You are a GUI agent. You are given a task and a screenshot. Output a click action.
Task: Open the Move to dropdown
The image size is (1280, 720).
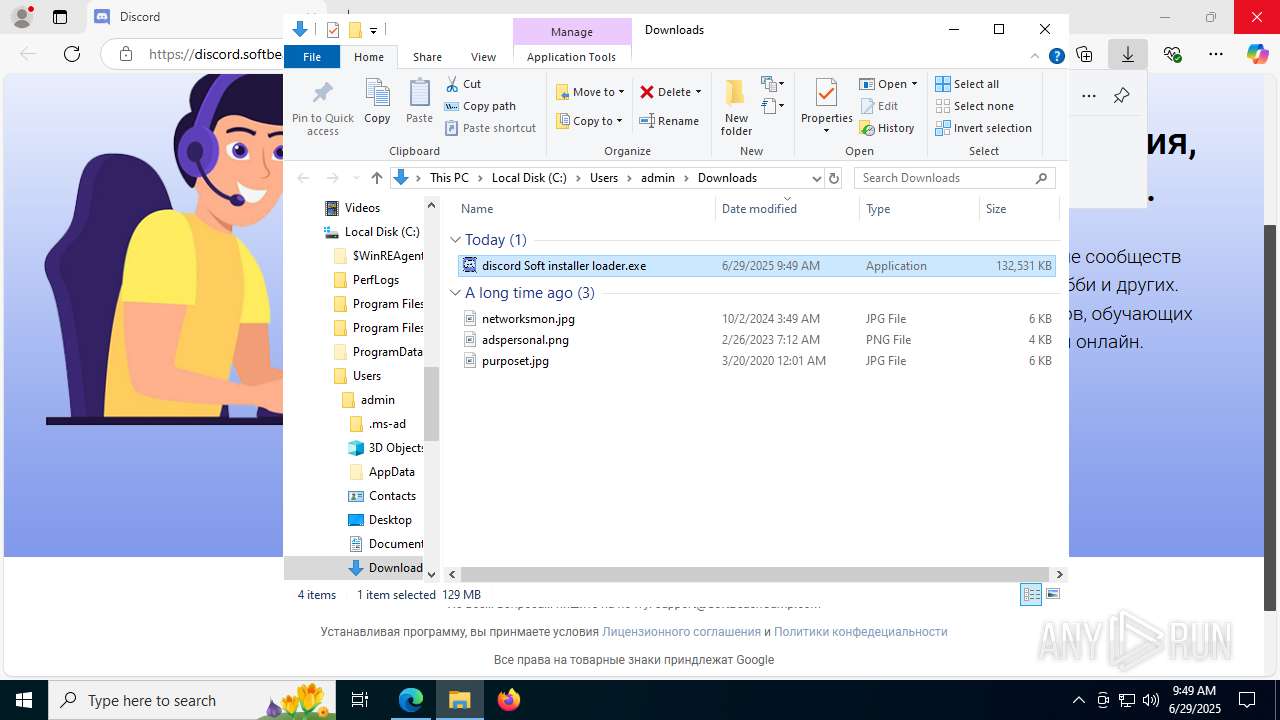(591, 92)
